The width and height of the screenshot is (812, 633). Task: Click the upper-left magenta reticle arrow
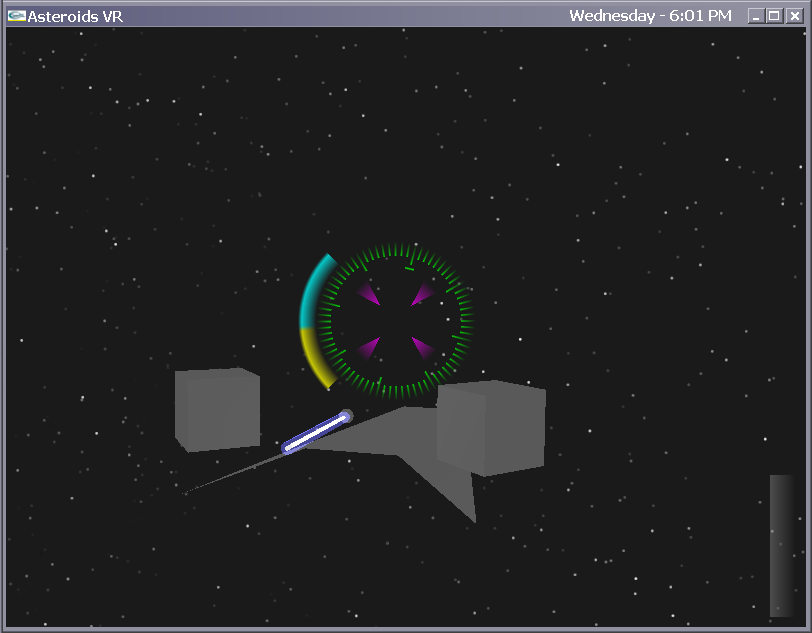tap(370, 294)
